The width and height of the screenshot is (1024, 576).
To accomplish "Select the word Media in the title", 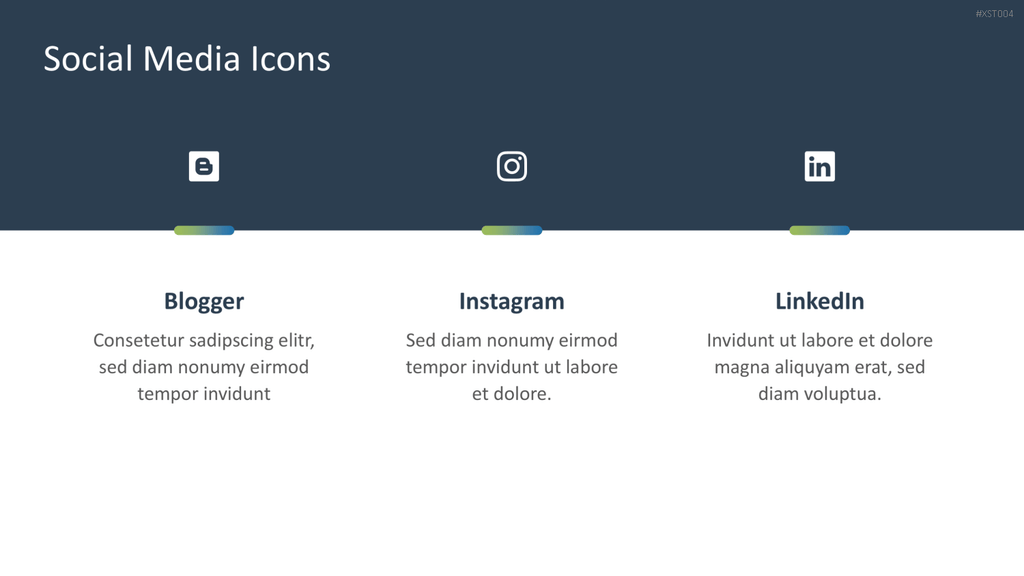I will (x=191, y=59).
